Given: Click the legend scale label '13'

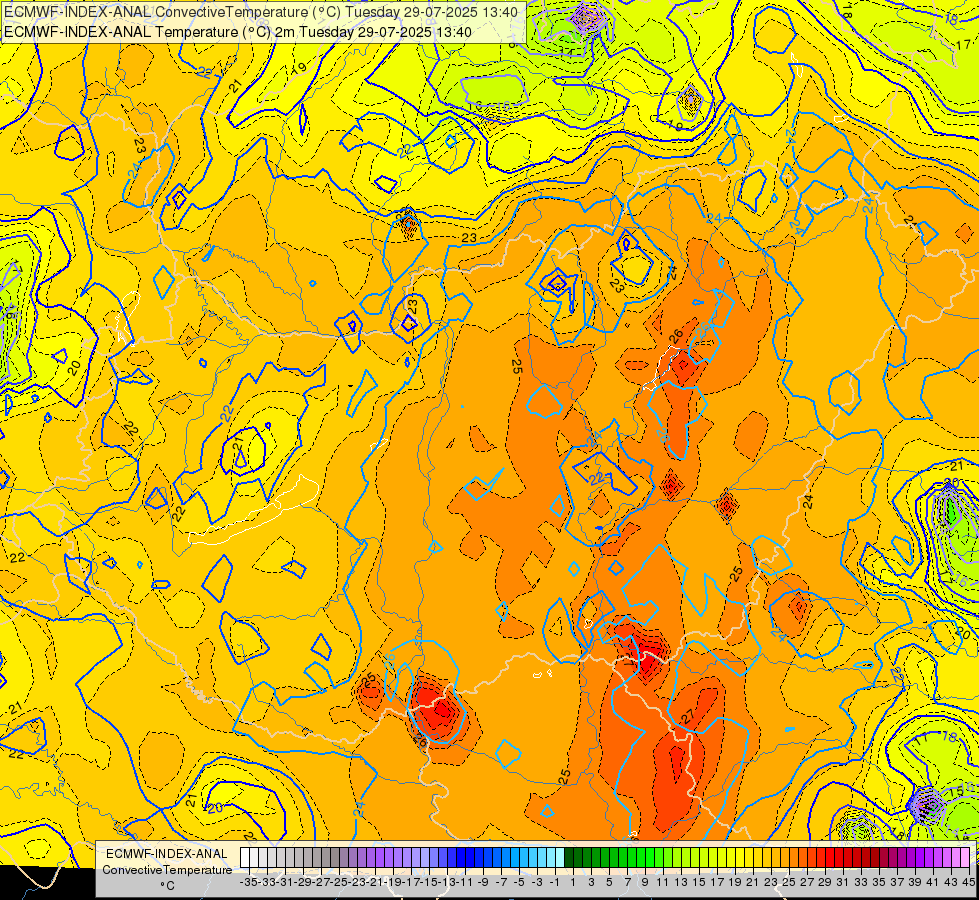Looking at the screenshot, I should (x=681, y=882).
